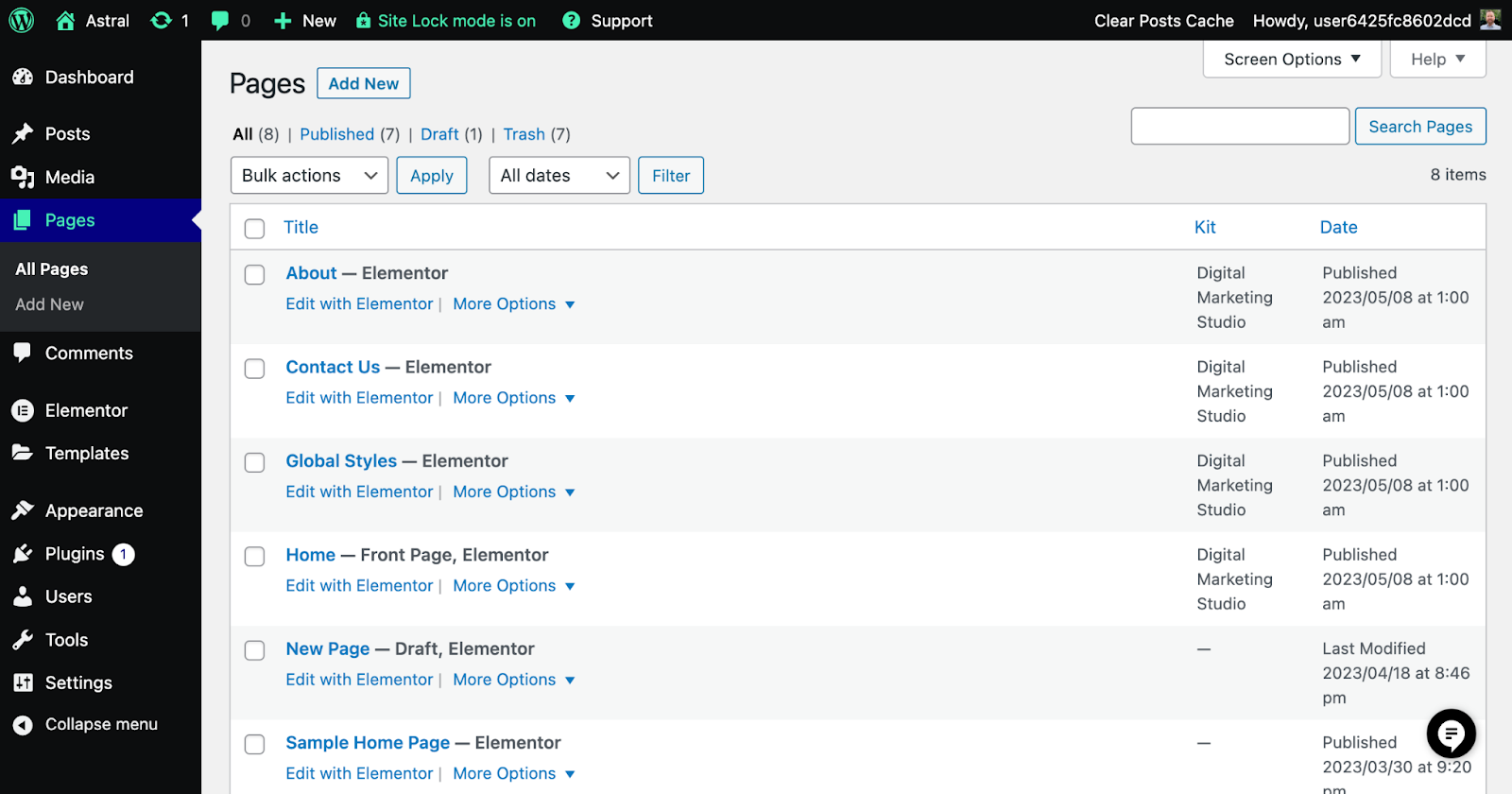Click into the search pages text field

[x=1239, y=127]
